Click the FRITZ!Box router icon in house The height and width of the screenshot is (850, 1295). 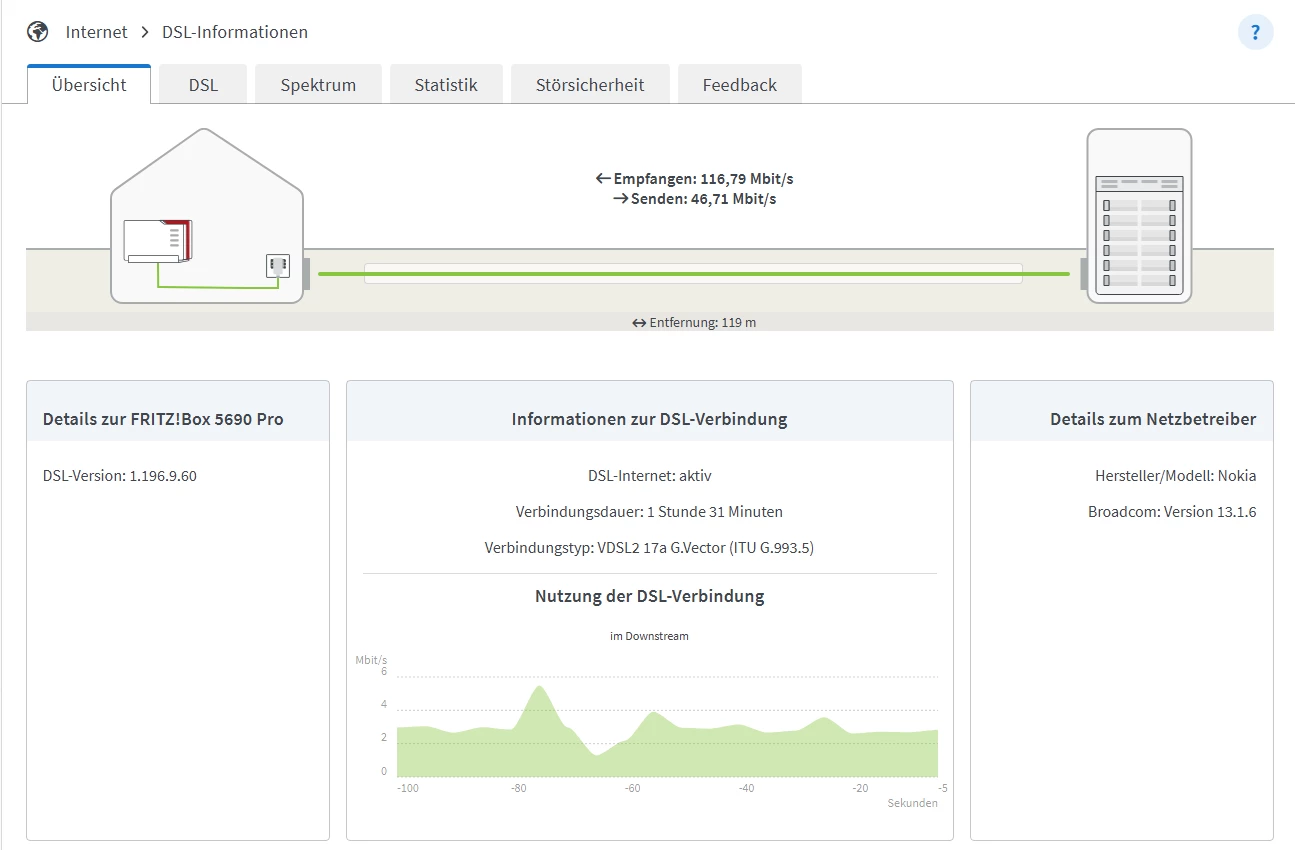[x=157, y=241]
